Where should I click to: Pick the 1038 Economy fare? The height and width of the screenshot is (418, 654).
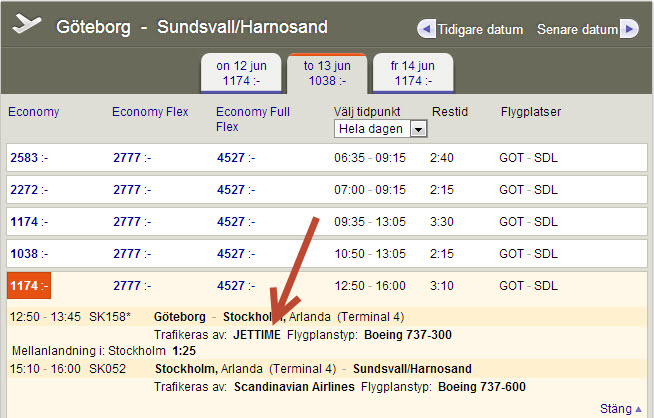(x=29, y=254)
